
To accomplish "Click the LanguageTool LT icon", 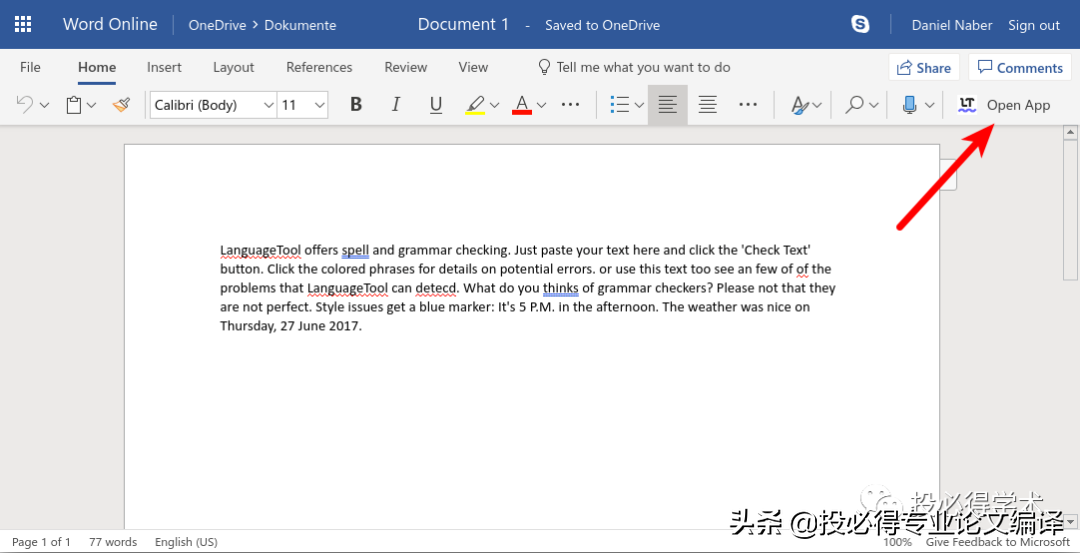I will pyautogui.click(x=967, y=105).
